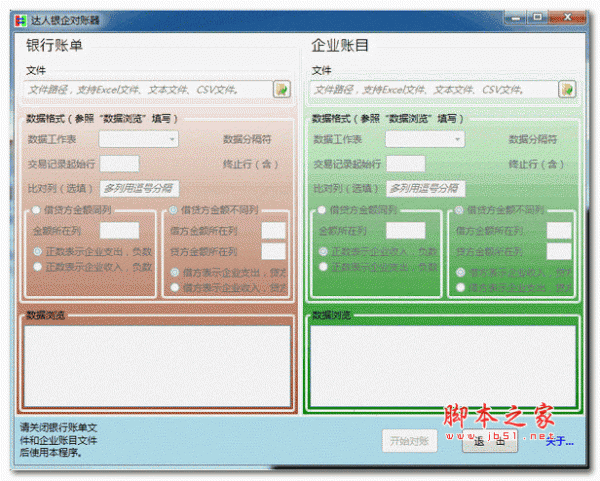Select 借贷方金额同列 radio under 银行账单
This screenshot has height=481, width=600.
[x=38, y=211]
